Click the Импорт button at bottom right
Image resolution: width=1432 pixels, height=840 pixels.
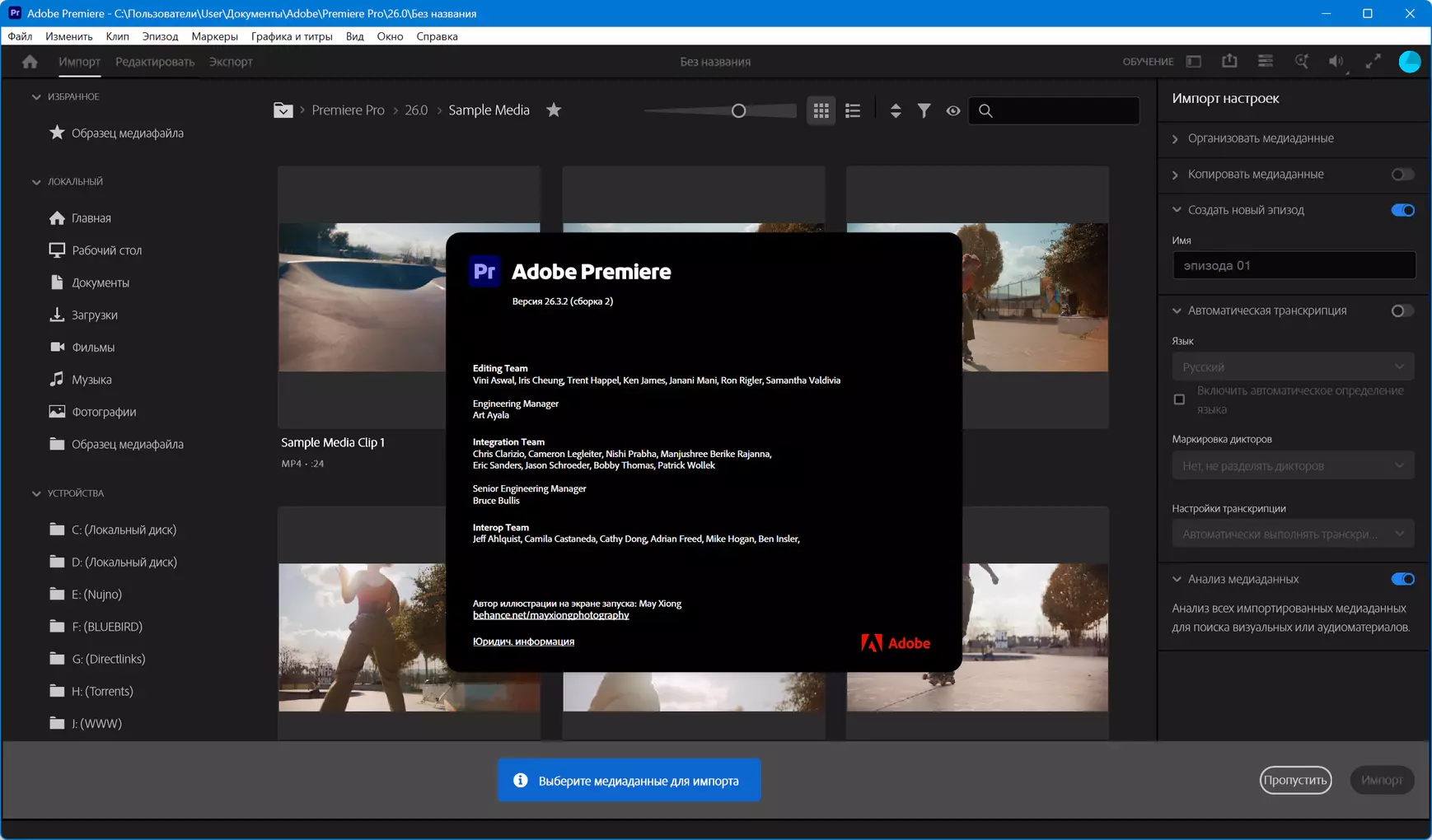[1382, 780]
